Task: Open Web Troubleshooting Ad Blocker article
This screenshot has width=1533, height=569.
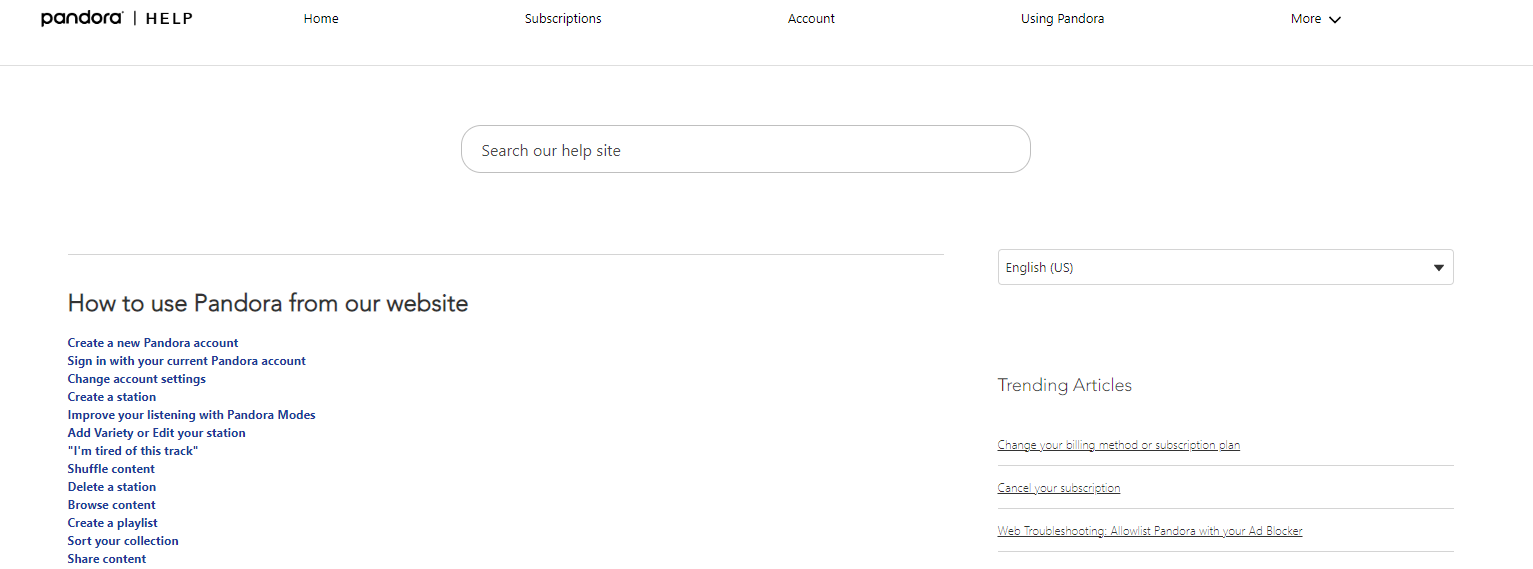Action: tap(1150, 531)
